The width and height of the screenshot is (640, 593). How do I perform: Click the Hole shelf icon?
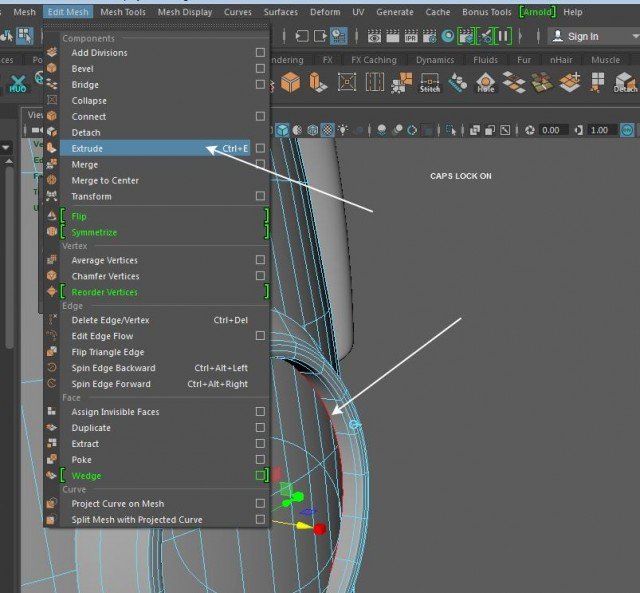(485, 82)
